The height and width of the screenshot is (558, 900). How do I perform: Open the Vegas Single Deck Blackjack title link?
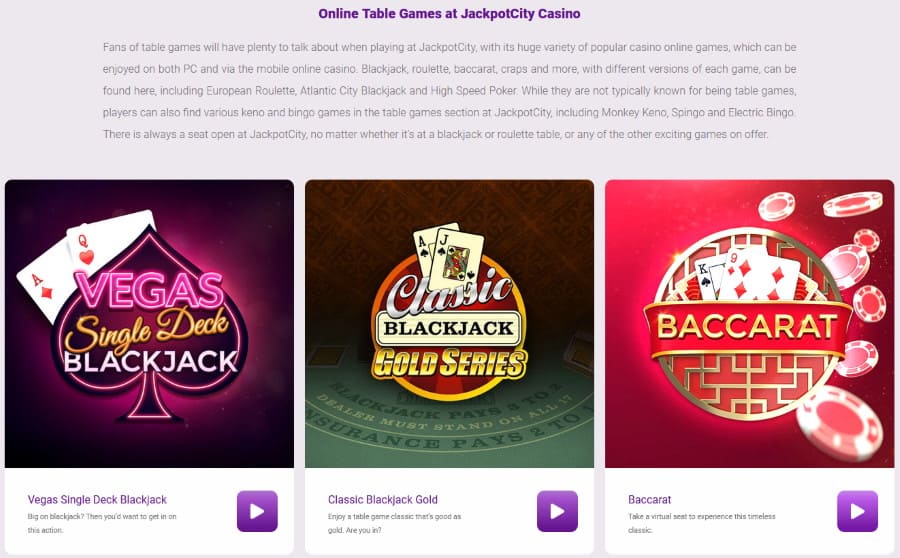97,499
